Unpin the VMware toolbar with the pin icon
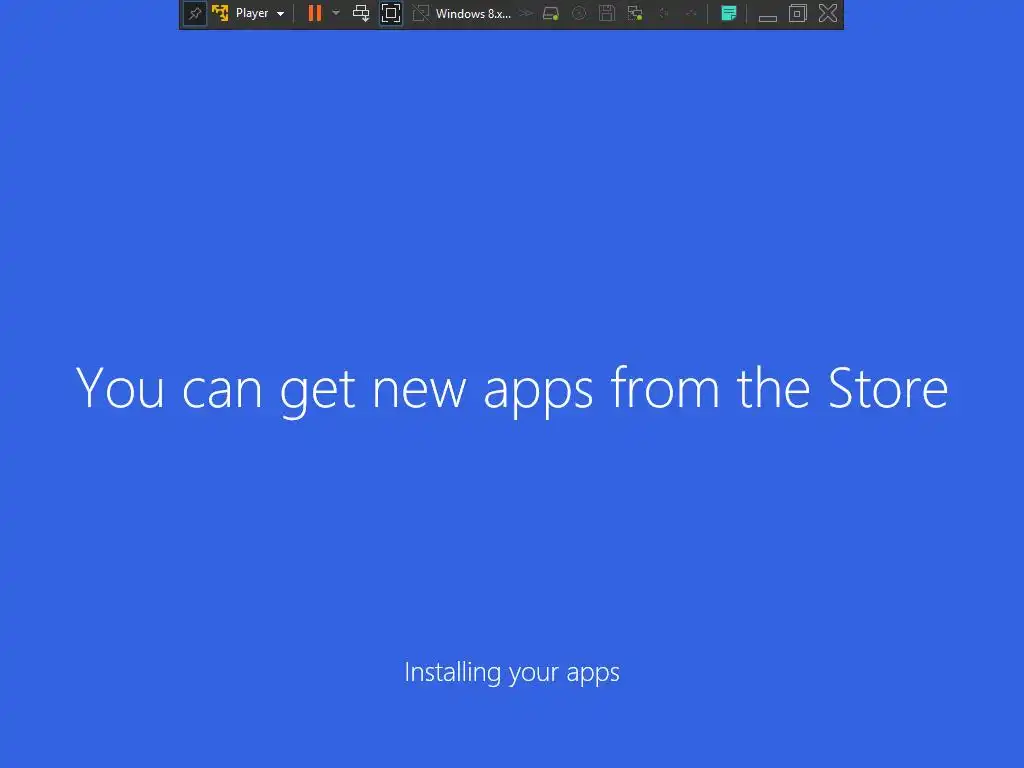The height and width of the screenshot is (768, 1024). (x=195, y=14)
